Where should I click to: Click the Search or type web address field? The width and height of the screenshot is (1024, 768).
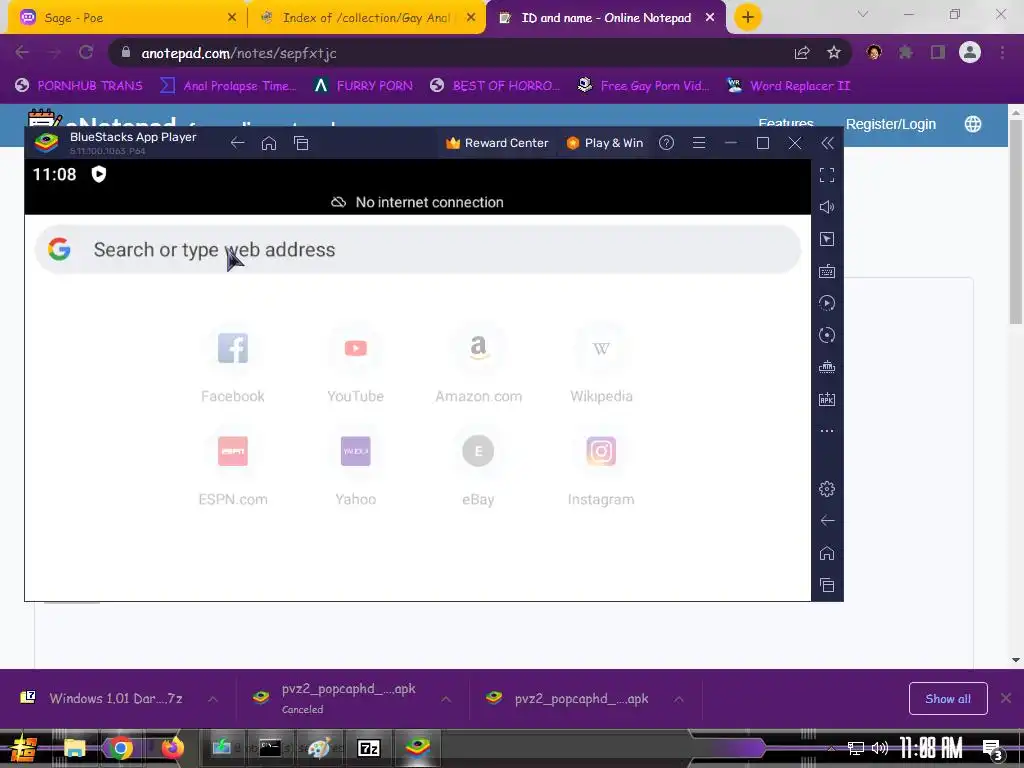pyautogui.click(x=418, y=249)
